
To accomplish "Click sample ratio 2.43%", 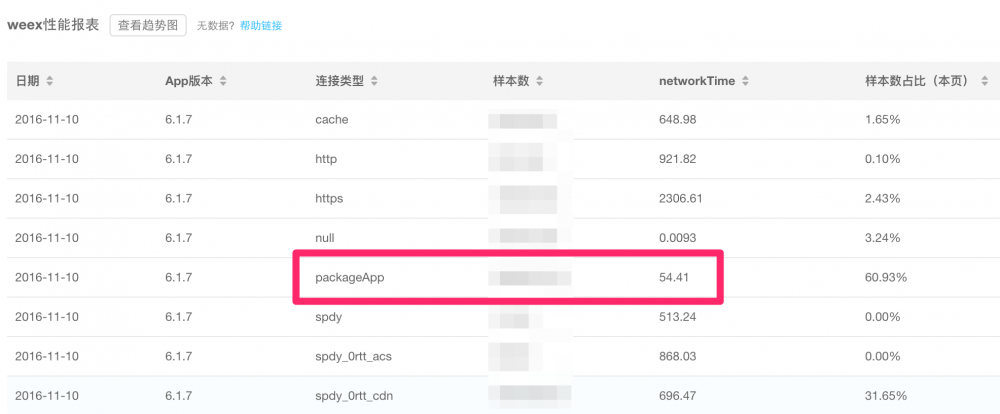I will [x=883, y=198].
